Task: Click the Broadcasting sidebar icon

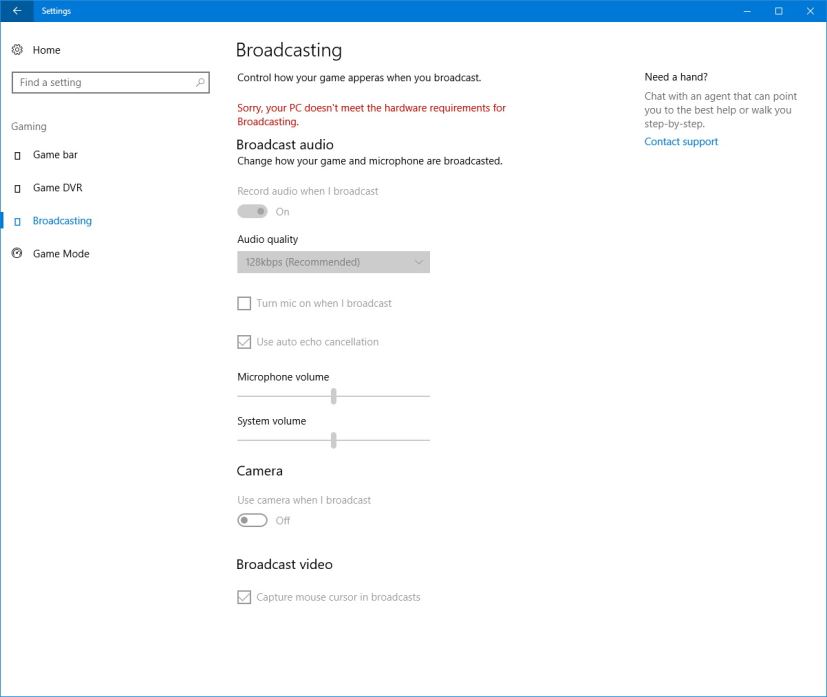Action: pos(17,221)
